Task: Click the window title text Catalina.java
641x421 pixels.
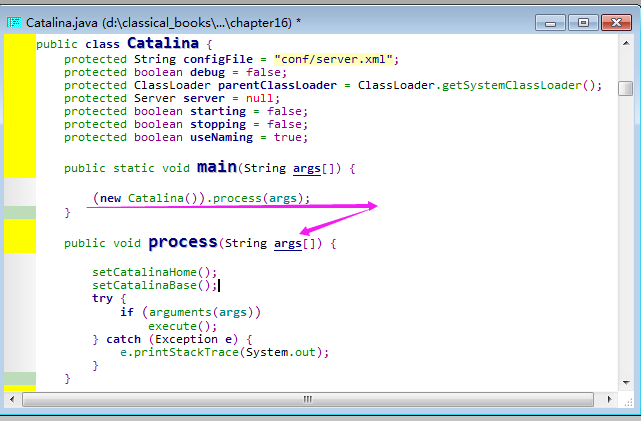Action: pyautogui.click(x=62, y=22)
